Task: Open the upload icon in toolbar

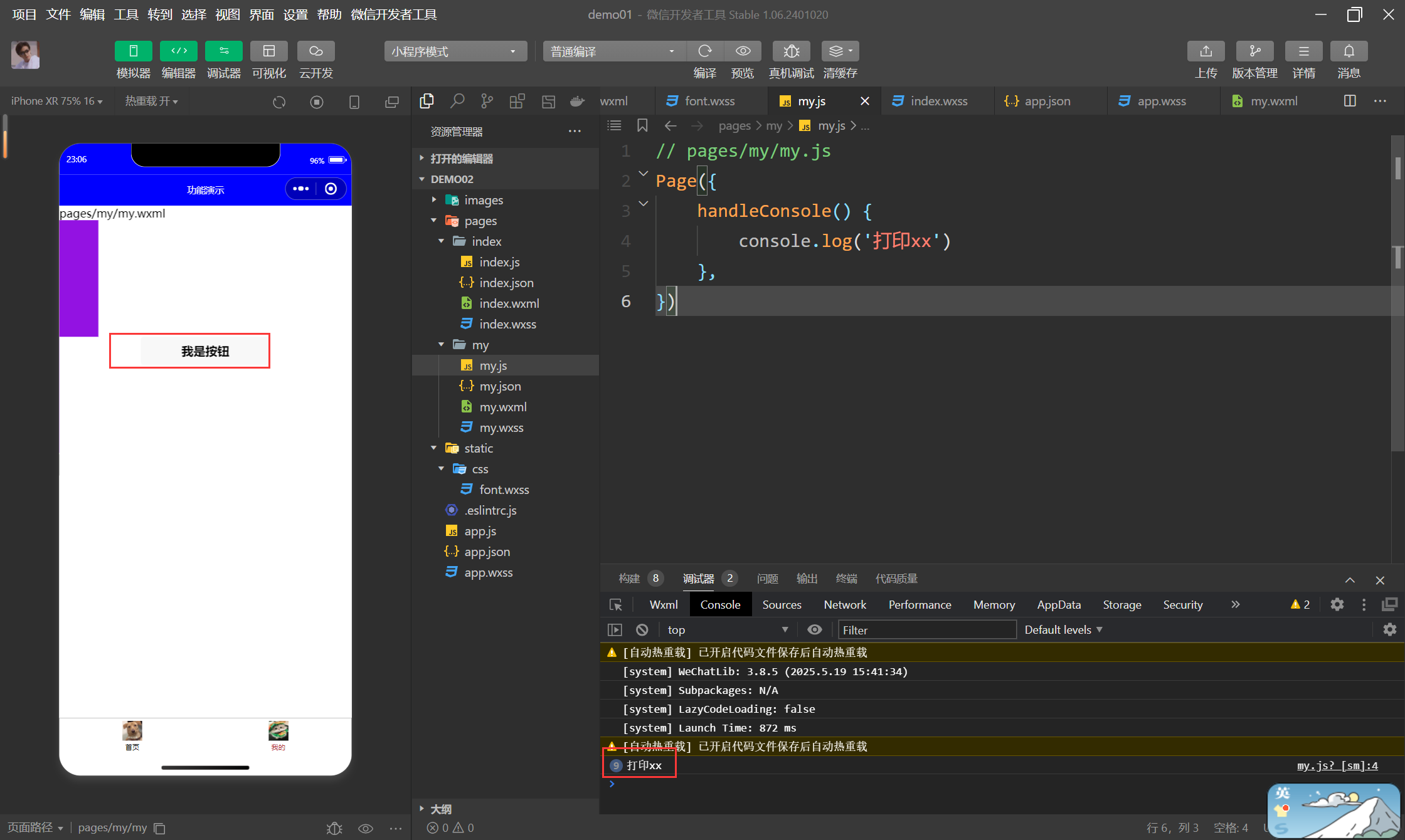Action: pyautogui.click(x=1206, y=51)
